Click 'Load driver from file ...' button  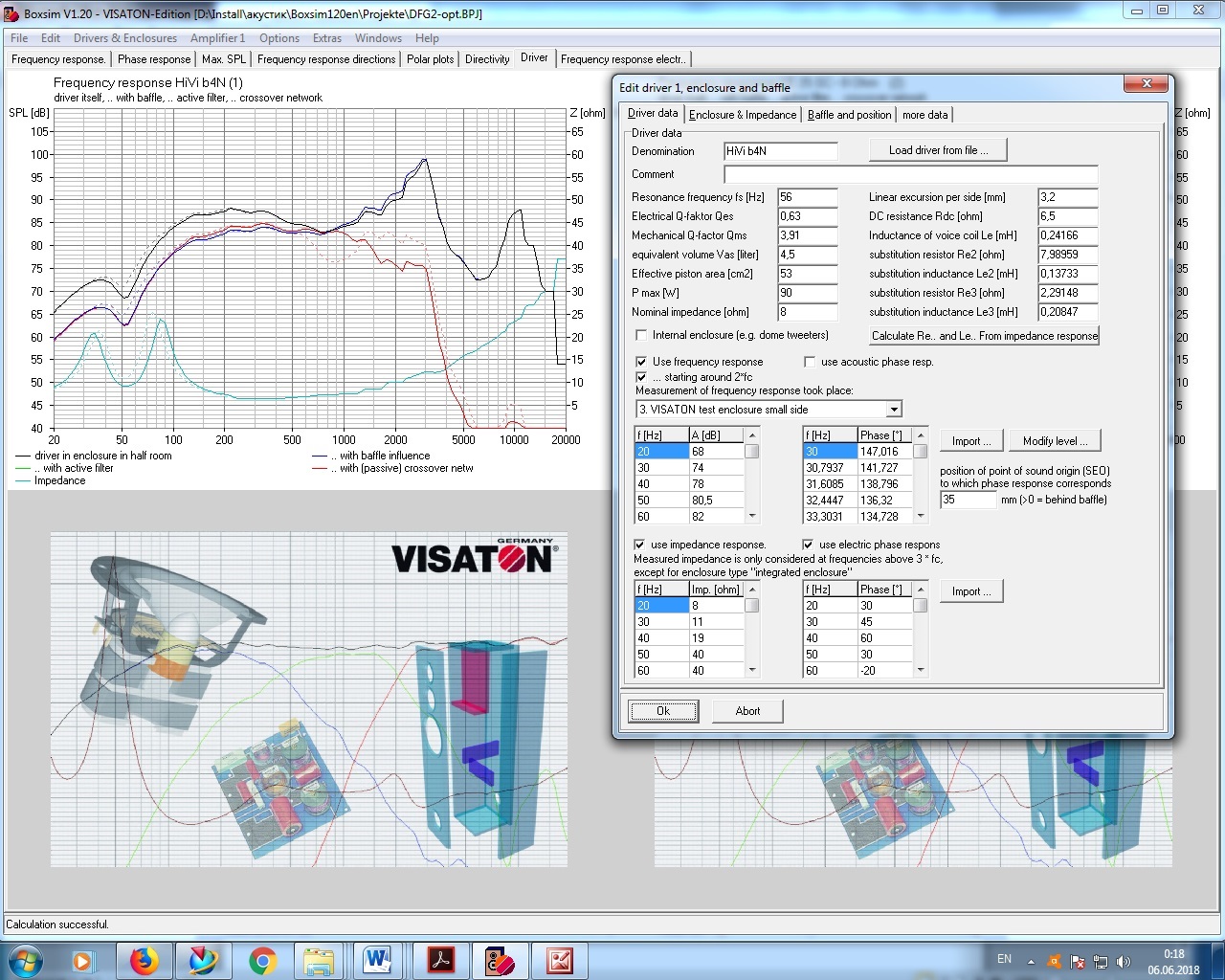click(x=938, y=150)
